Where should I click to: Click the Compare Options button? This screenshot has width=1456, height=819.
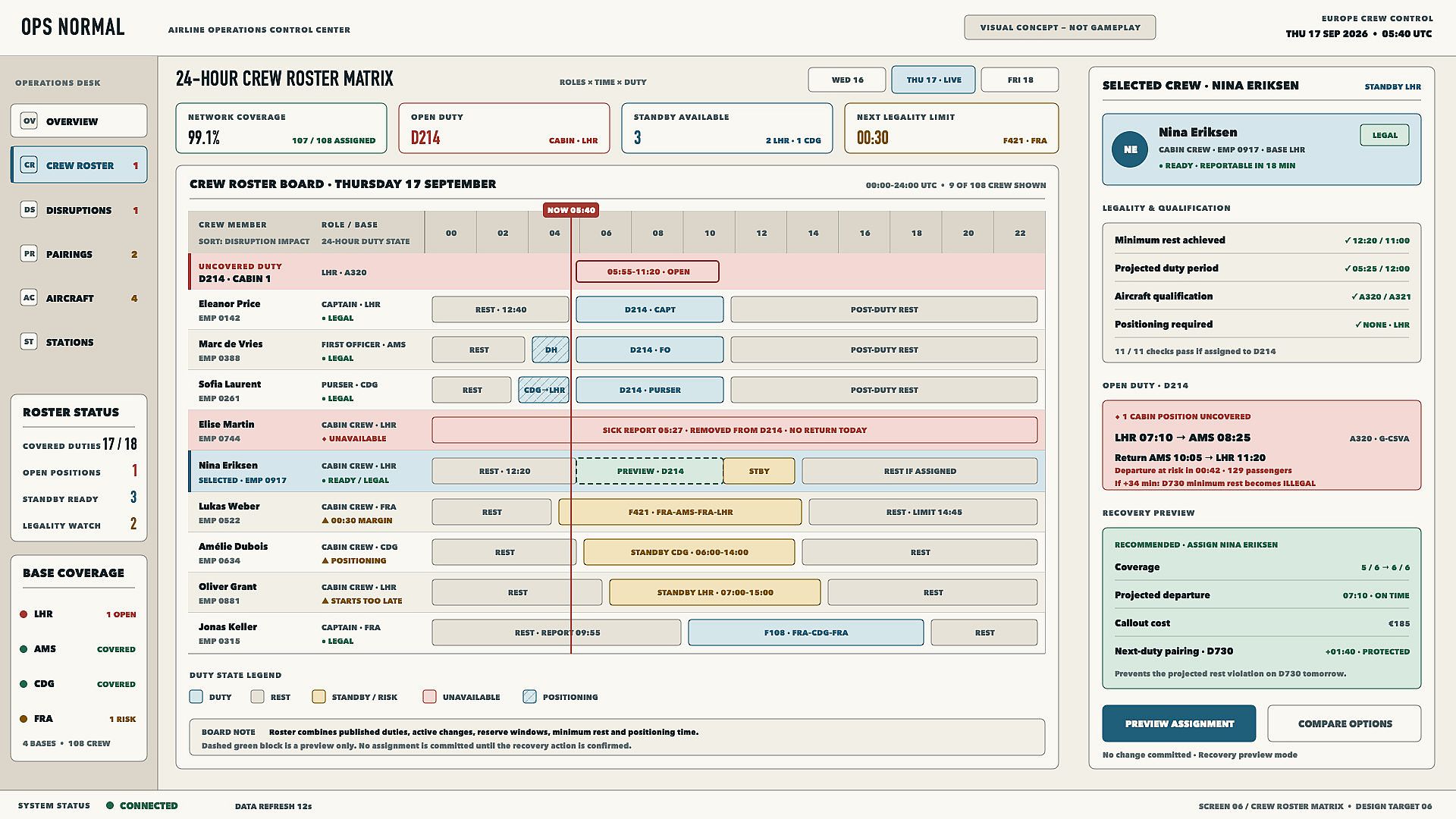(1345, 723)
